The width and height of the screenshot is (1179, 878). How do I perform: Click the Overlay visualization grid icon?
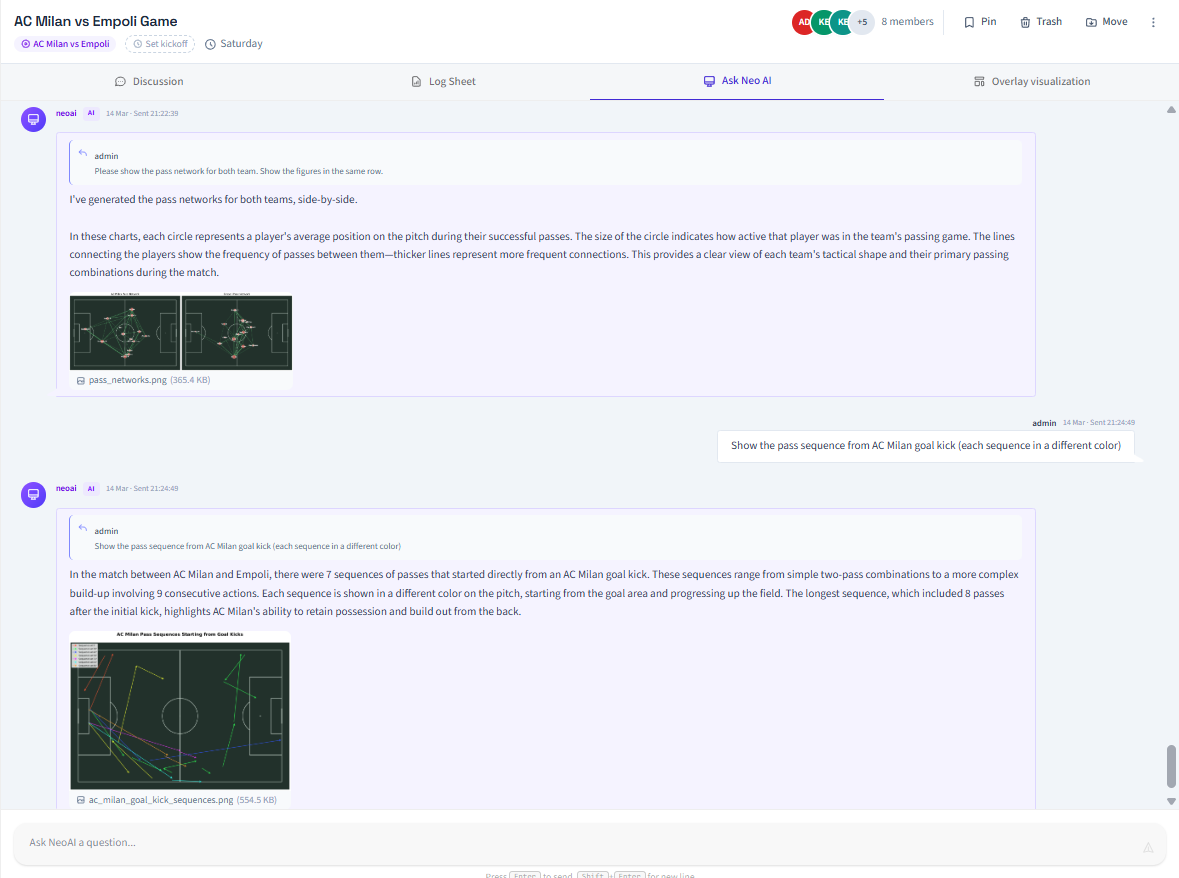coord(979,81)
